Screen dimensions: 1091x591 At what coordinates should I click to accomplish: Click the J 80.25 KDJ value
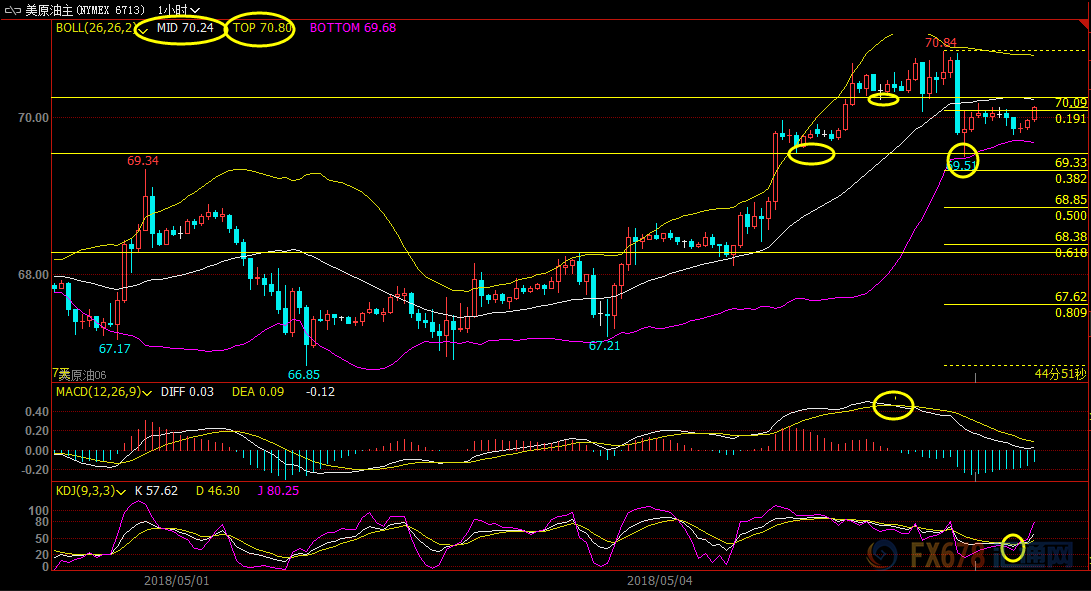pos(278,491)
